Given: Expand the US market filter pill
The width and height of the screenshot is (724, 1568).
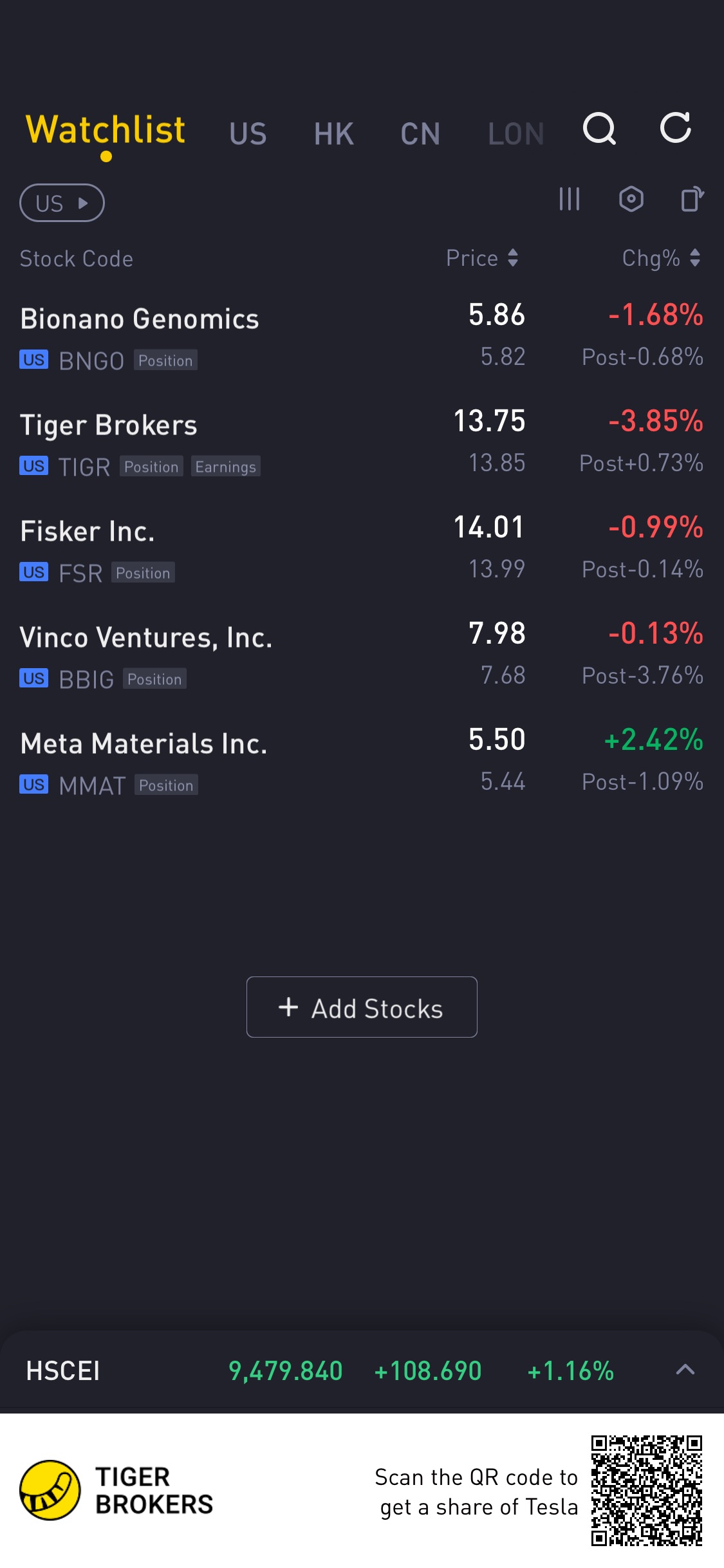Looking at the screenshot, I should [x=62, y=203].
